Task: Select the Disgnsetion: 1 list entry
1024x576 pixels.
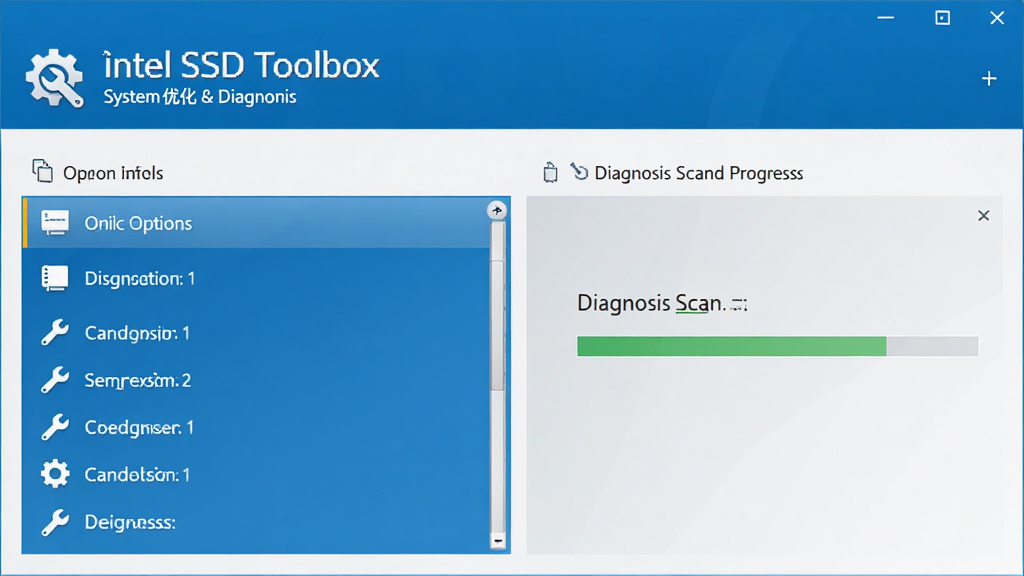Action: coord(256,278)
